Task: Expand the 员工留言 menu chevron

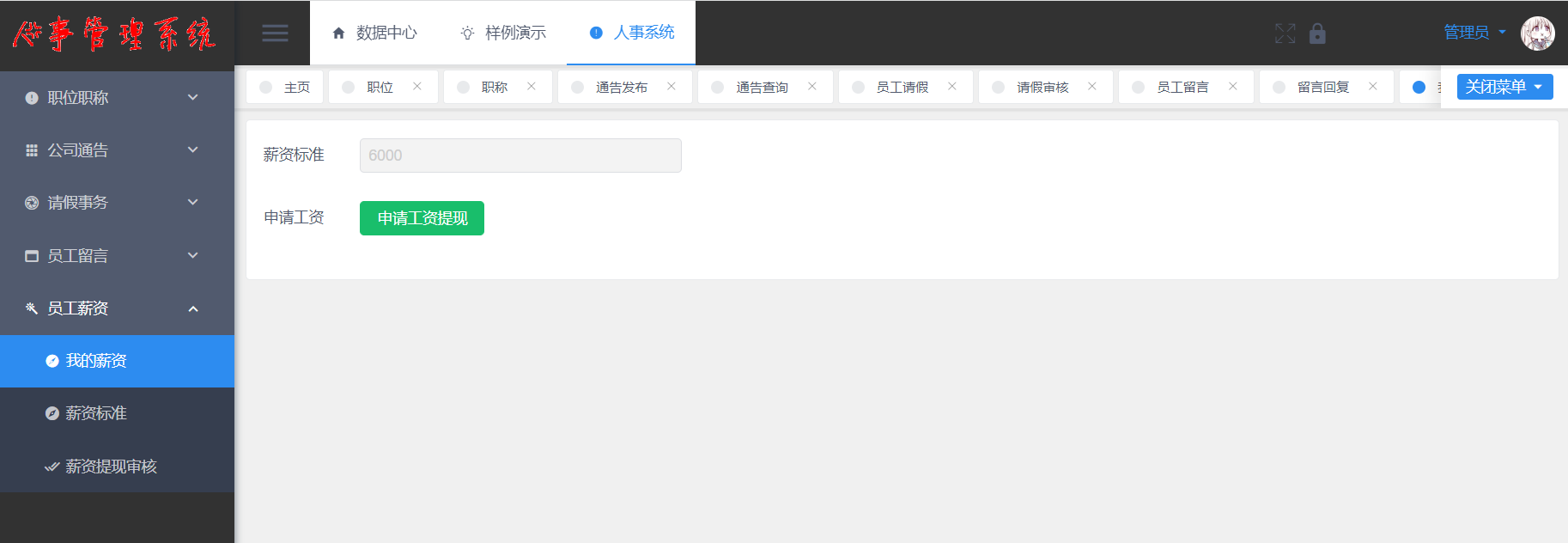Action: (x=193, y=255)
